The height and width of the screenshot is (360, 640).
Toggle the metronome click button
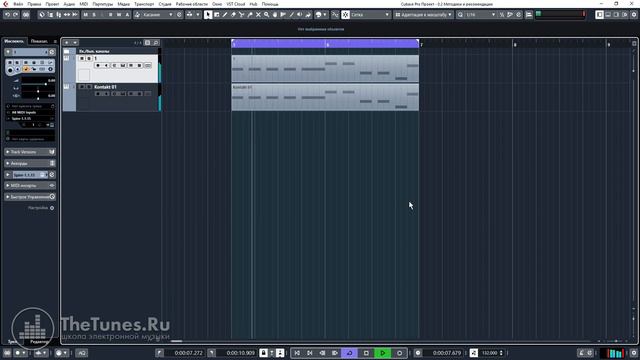click(x=581, y=353)
